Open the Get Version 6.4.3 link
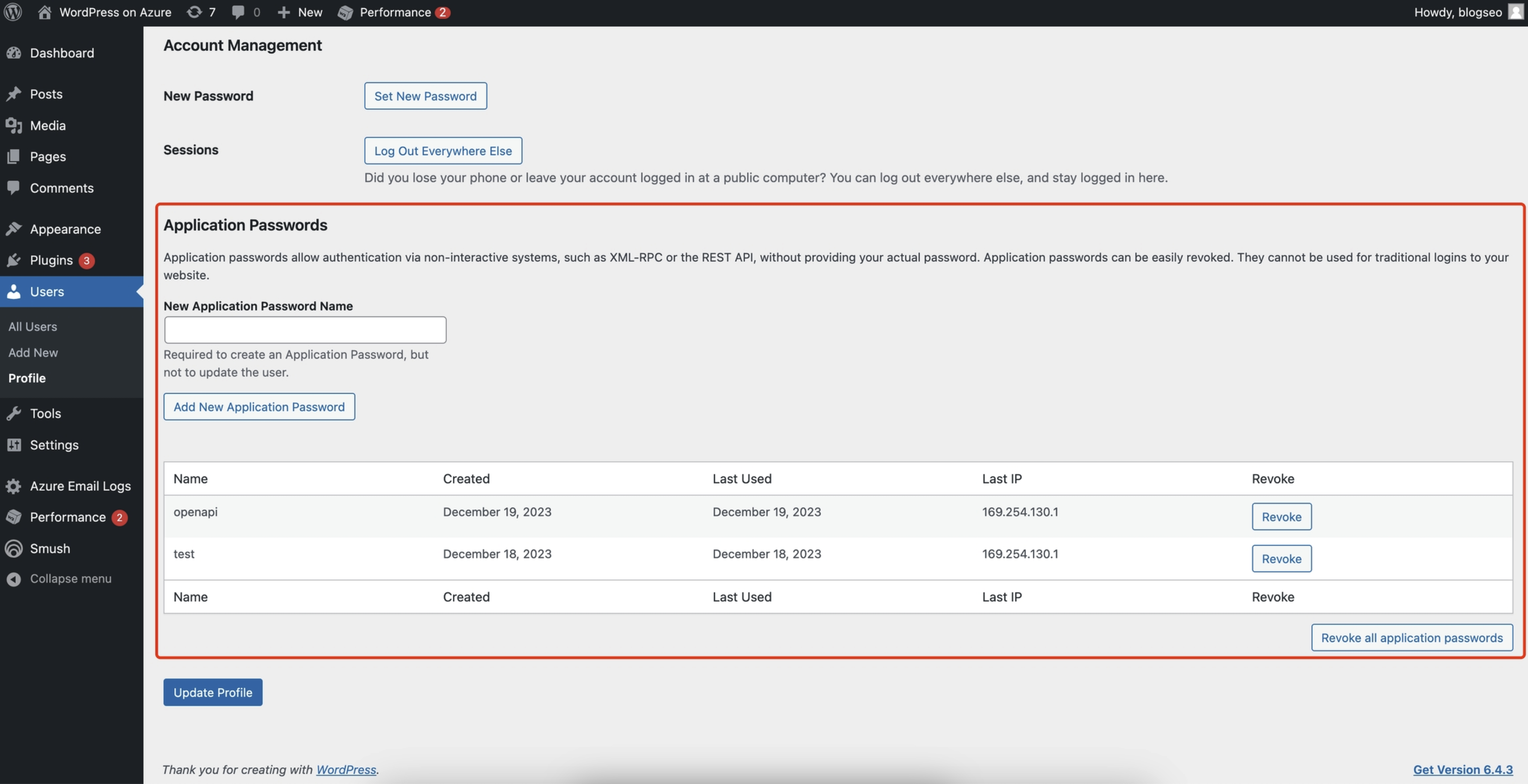 (x=1463, y=769)
